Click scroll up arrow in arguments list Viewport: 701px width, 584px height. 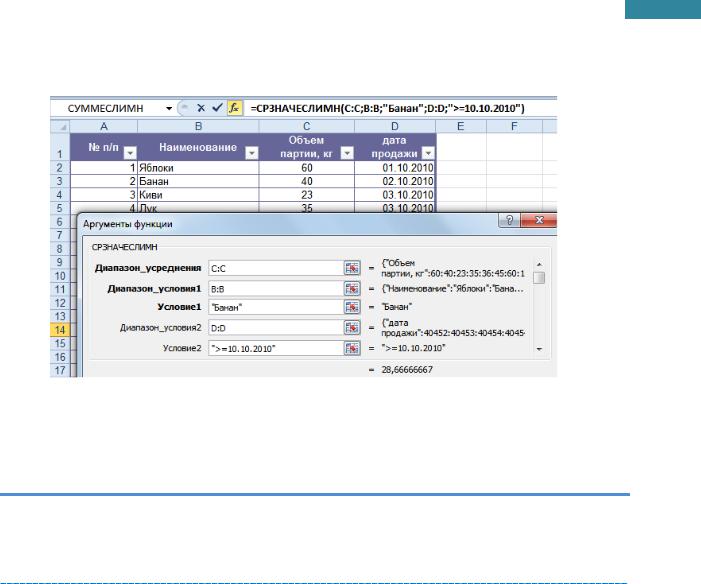coord(539,264)
